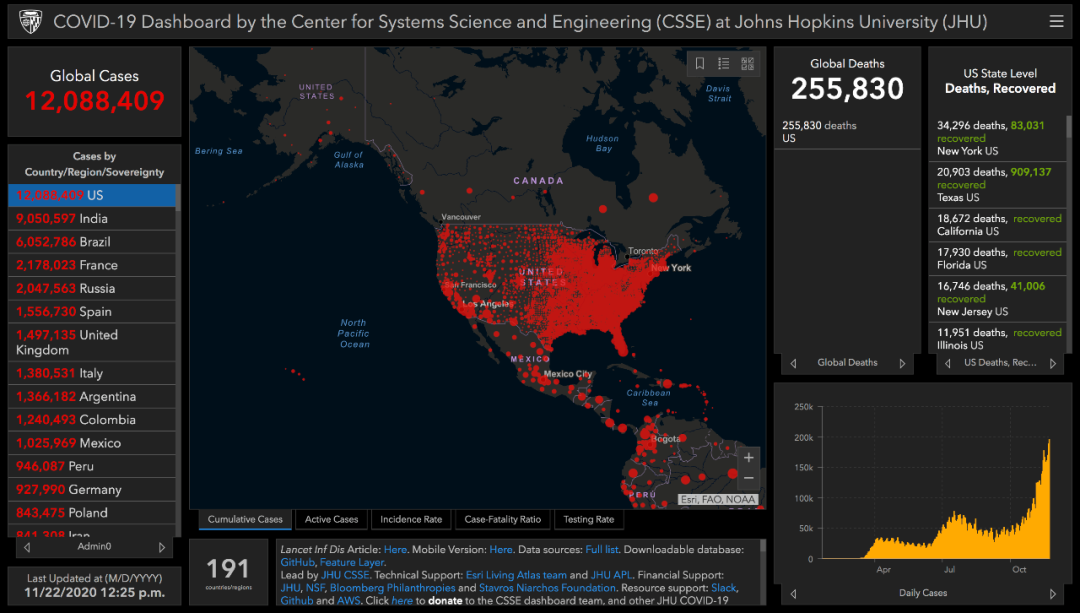
Task: Open the JHU CSSE link
Action: click(x=345, y=575)
